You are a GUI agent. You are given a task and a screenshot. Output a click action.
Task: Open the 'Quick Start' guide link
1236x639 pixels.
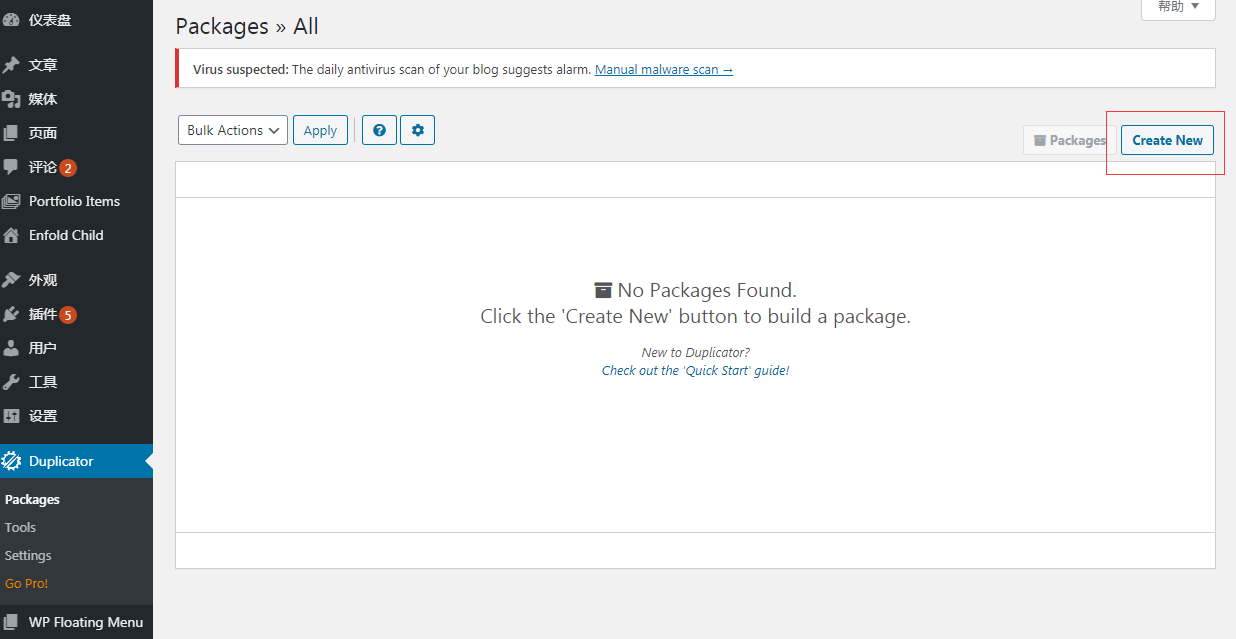[x=696, y=370]
